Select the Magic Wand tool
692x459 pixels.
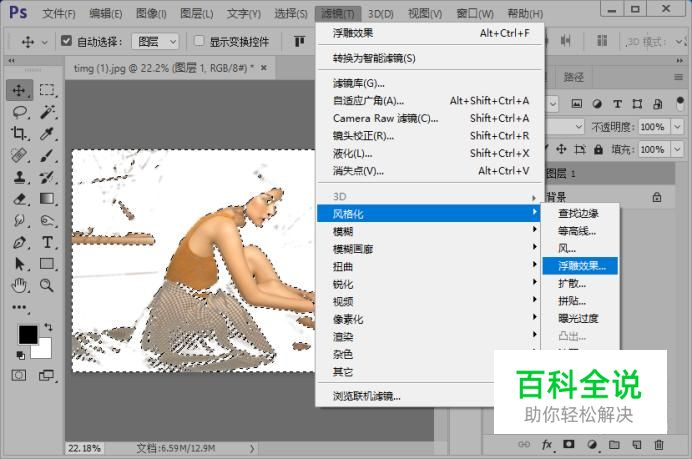[x=47, y=112]
